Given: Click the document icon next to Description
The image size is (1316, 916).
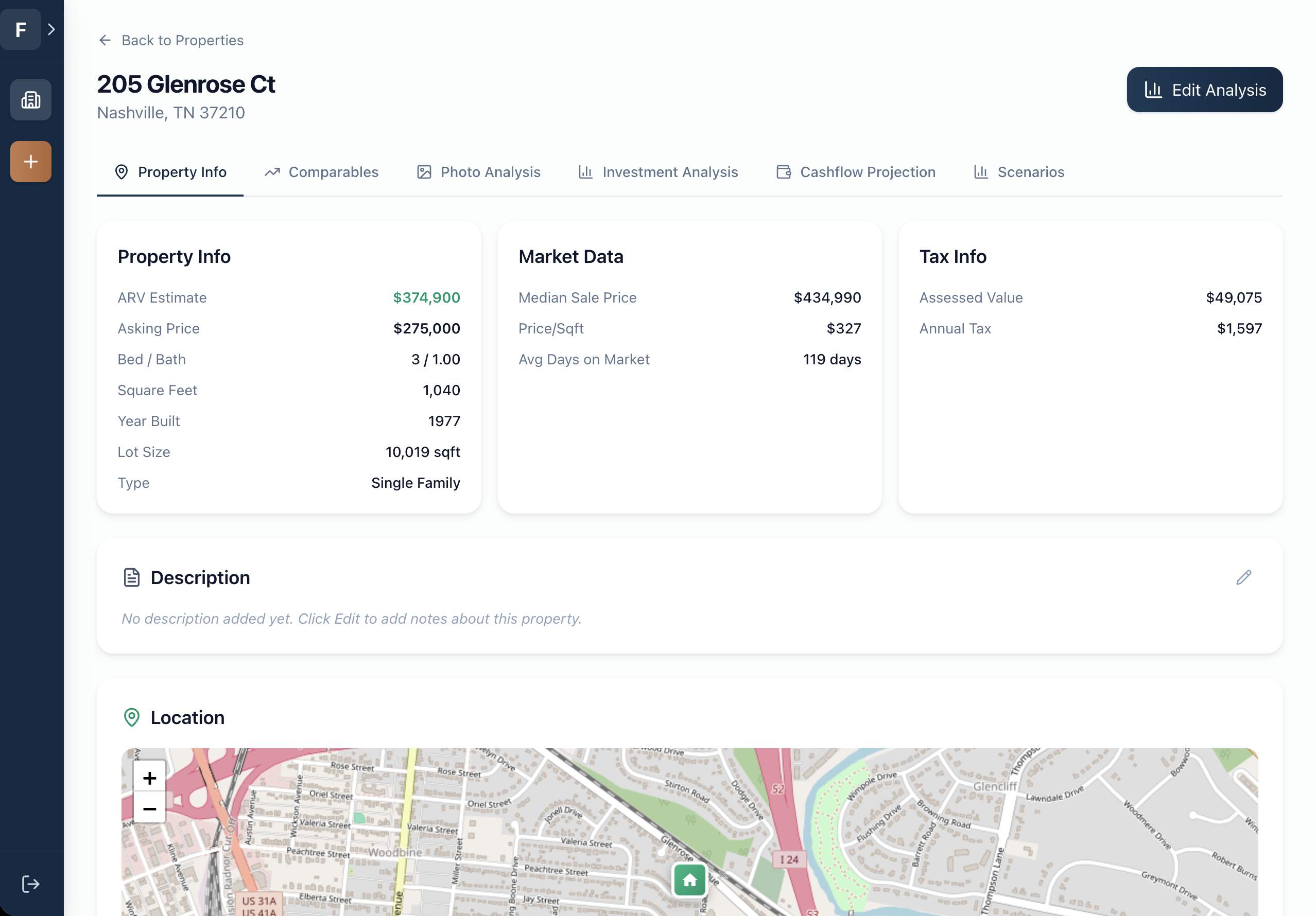Looking at the screenshot, I should 131,577.
